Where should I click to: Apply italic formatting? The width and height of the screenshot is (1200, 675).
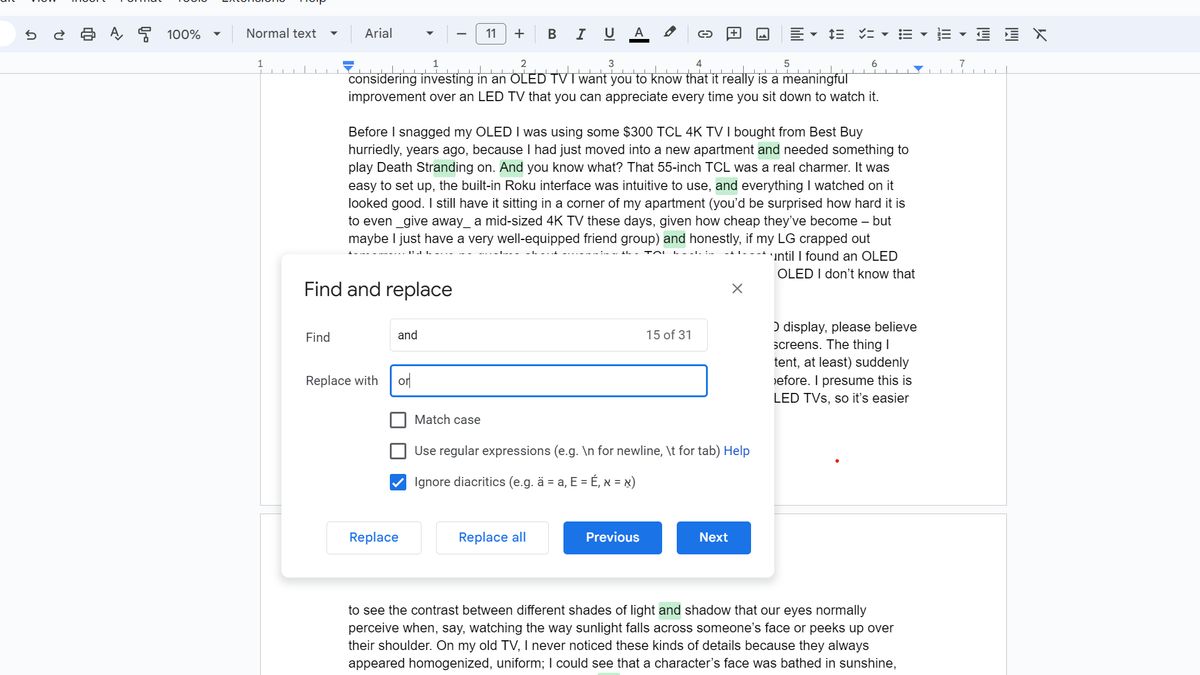coord(580,33)
